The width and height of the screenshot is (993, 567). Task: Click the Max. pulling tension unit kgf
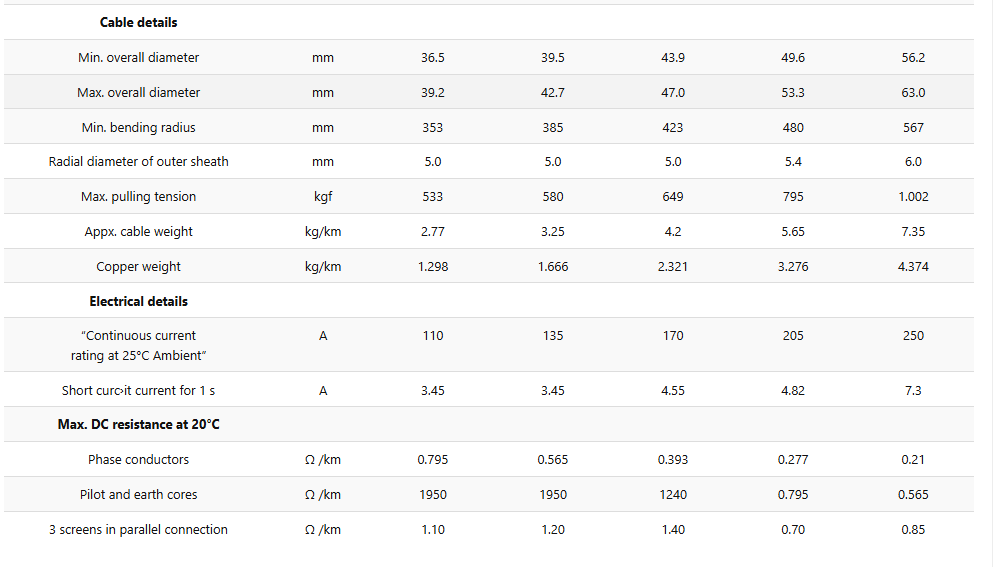click(322, 197)
